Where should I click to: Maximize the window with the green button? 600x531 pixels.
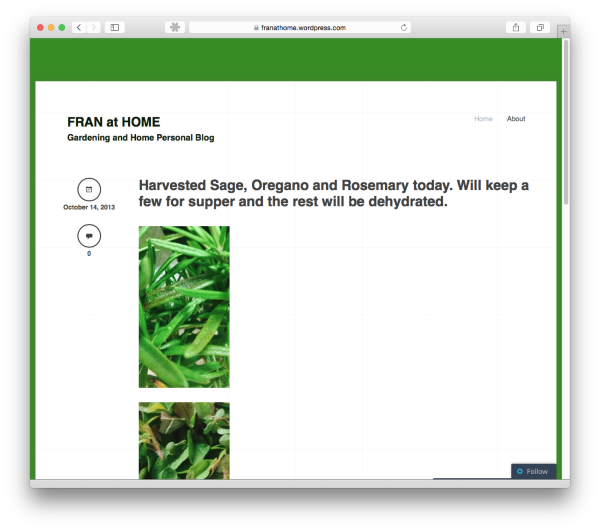pos(62,28)
